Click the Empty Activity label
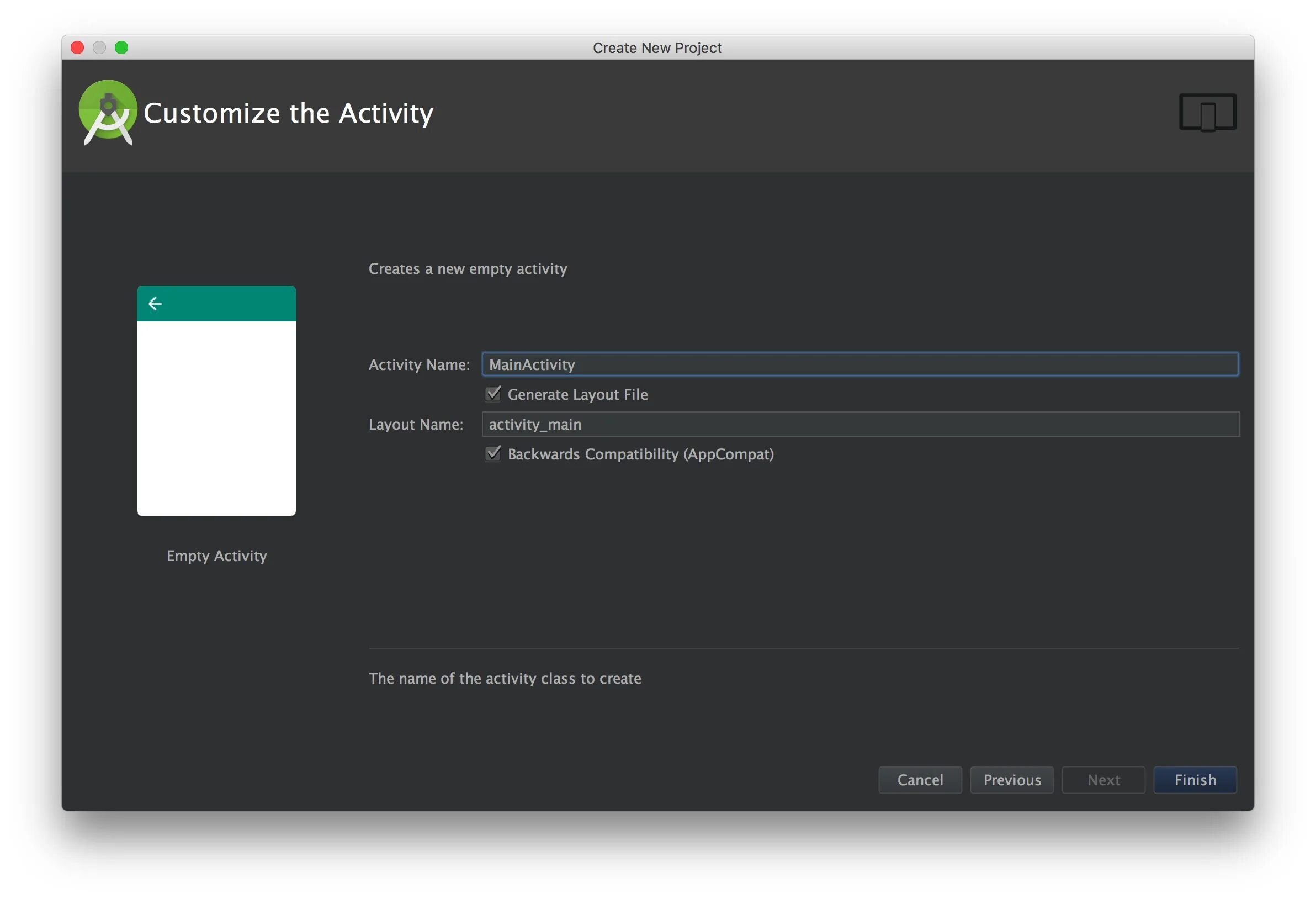Viewport: 1316px width, 899px height. tap(216, 556)
